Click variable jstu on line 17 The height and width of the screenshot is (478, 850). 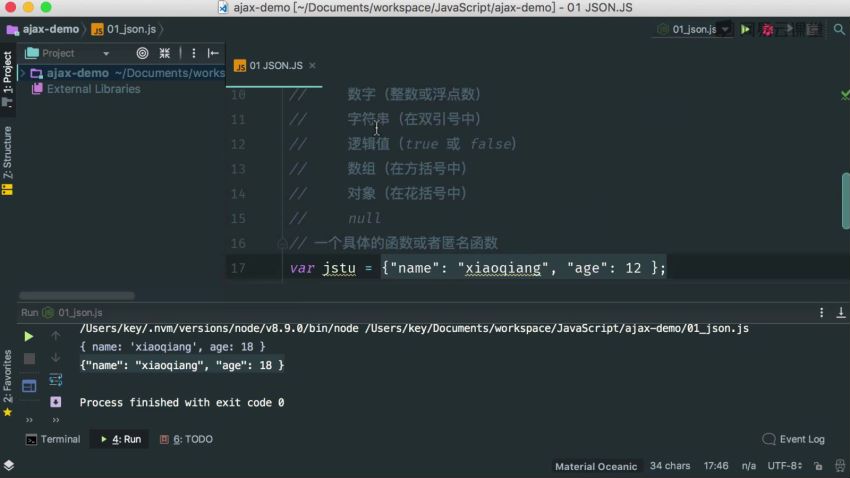339,268
